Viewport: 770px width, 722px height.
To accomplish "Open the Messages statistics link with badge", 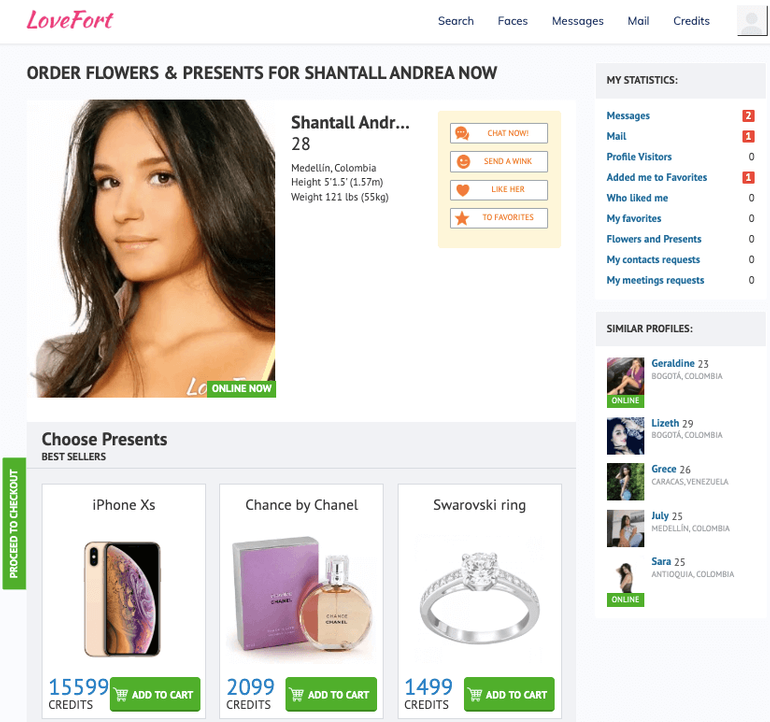I will [x=628, y=116].
